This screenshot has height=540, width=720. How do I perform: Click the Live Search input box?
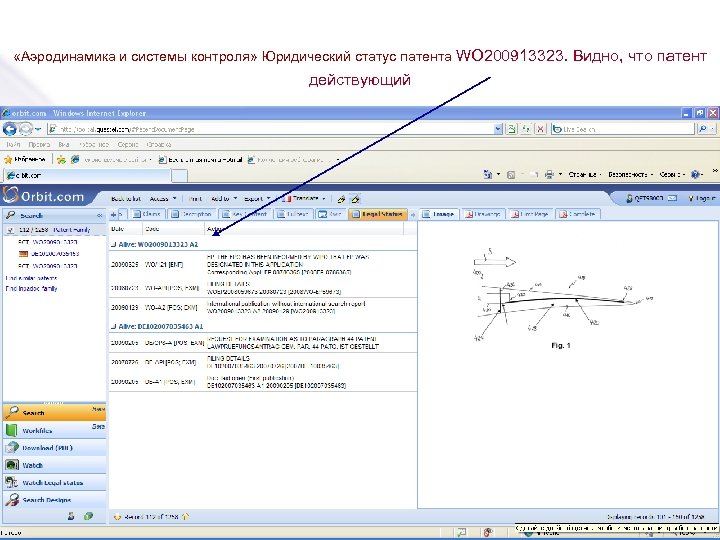point(623,129)
